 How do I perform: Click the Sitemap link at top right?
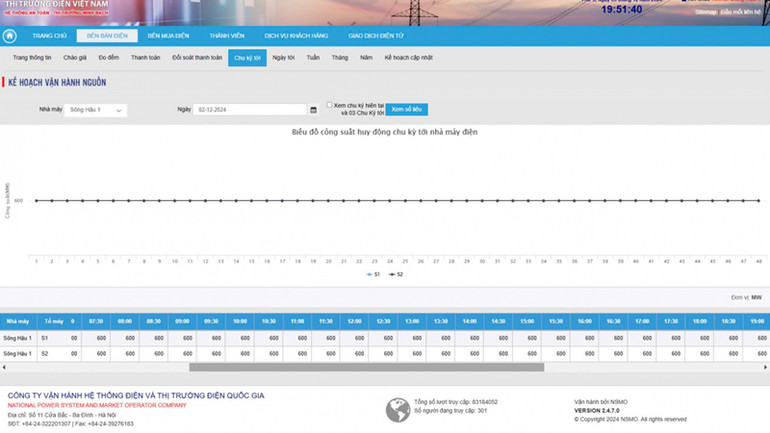(706, 13)
